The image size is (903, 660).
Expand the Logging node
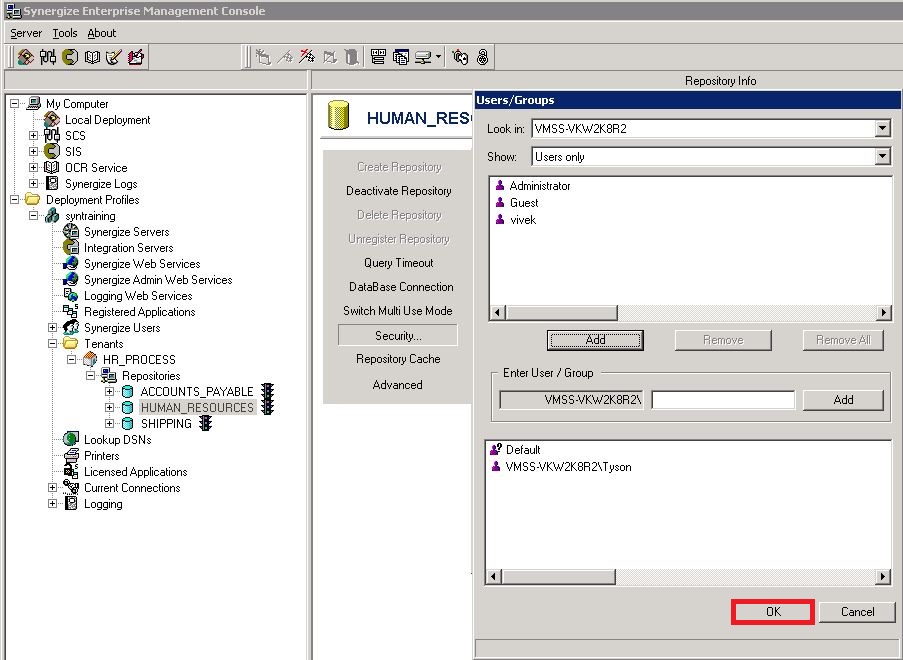point(52,503)
